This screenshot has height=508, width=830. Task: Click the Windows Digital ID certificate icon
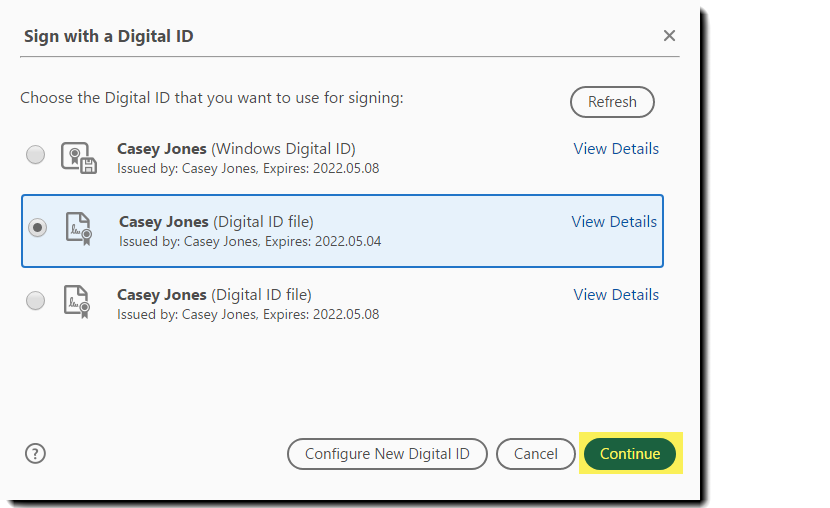[78, 157]
